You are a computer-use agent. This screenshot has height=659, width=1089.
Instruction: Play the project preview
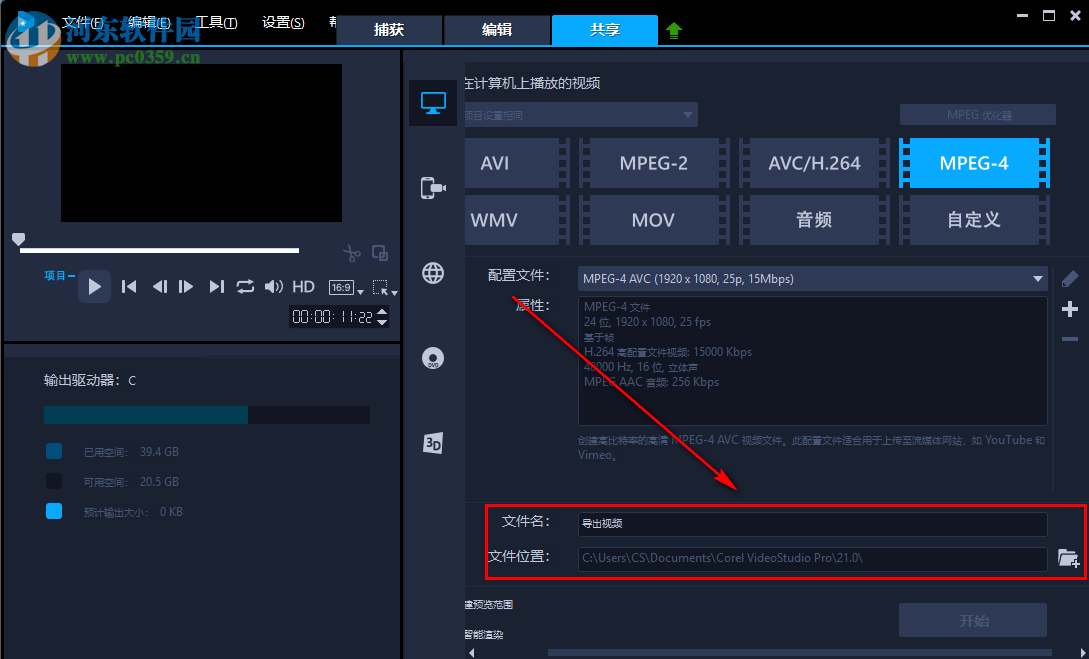94,287
